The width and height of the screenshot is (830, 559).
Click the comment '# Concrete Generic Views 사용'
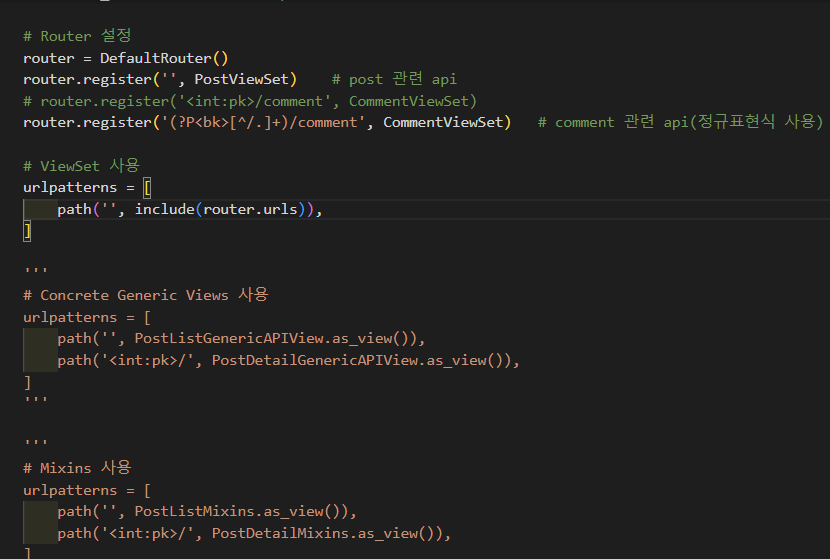(x=146, y=295)
